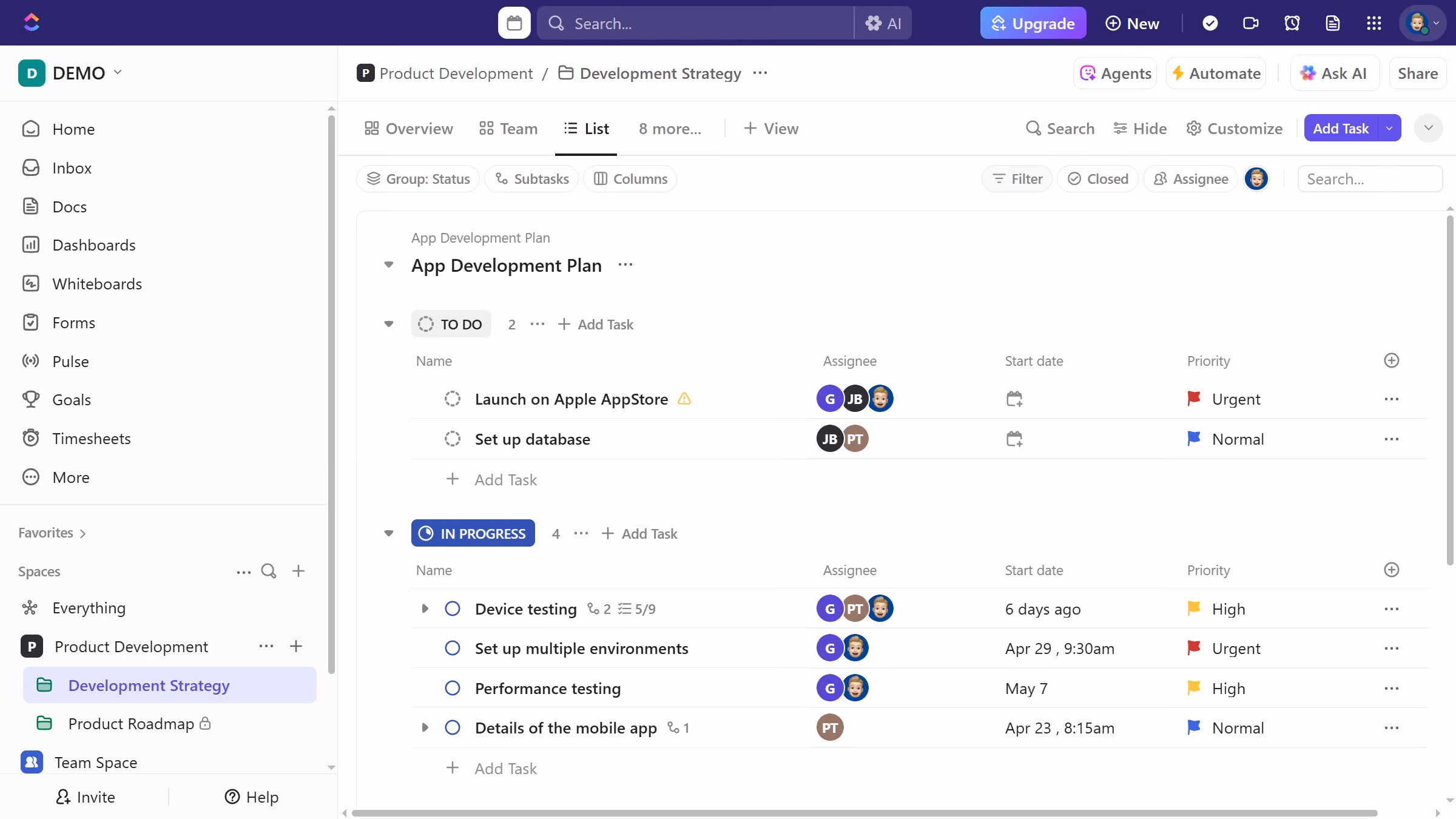Open the calendar icon beside the search bar

pos(514,23)
